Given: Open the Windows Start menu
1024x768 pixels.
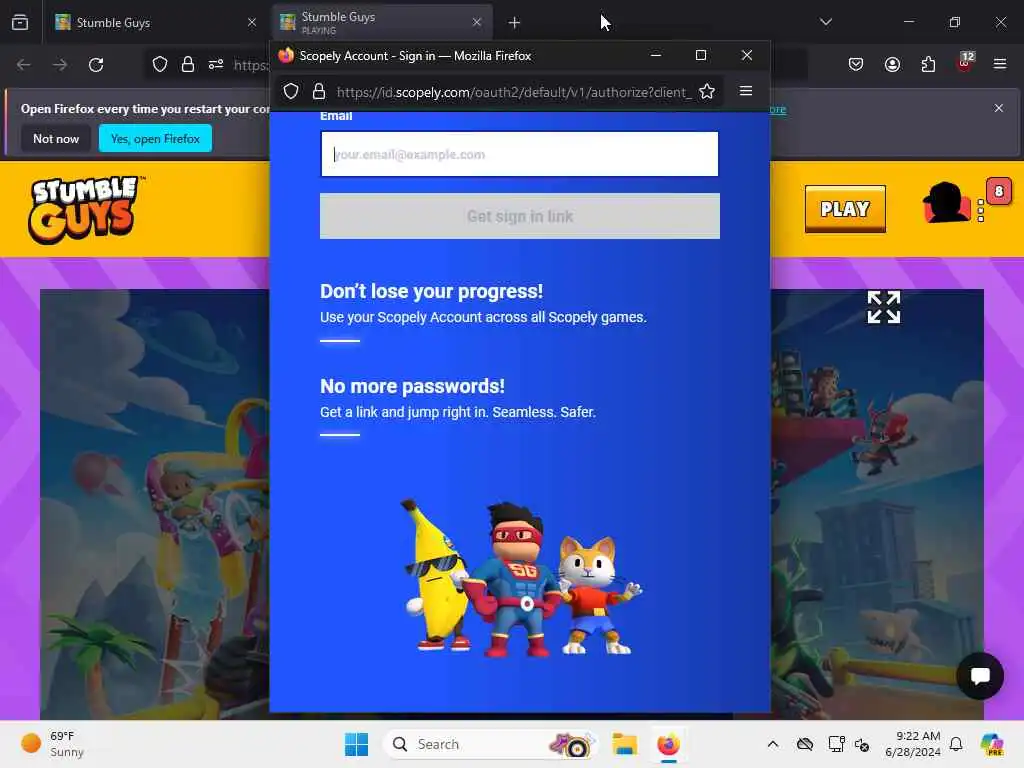Looking at the screenshot, I should tap(357, 744).
